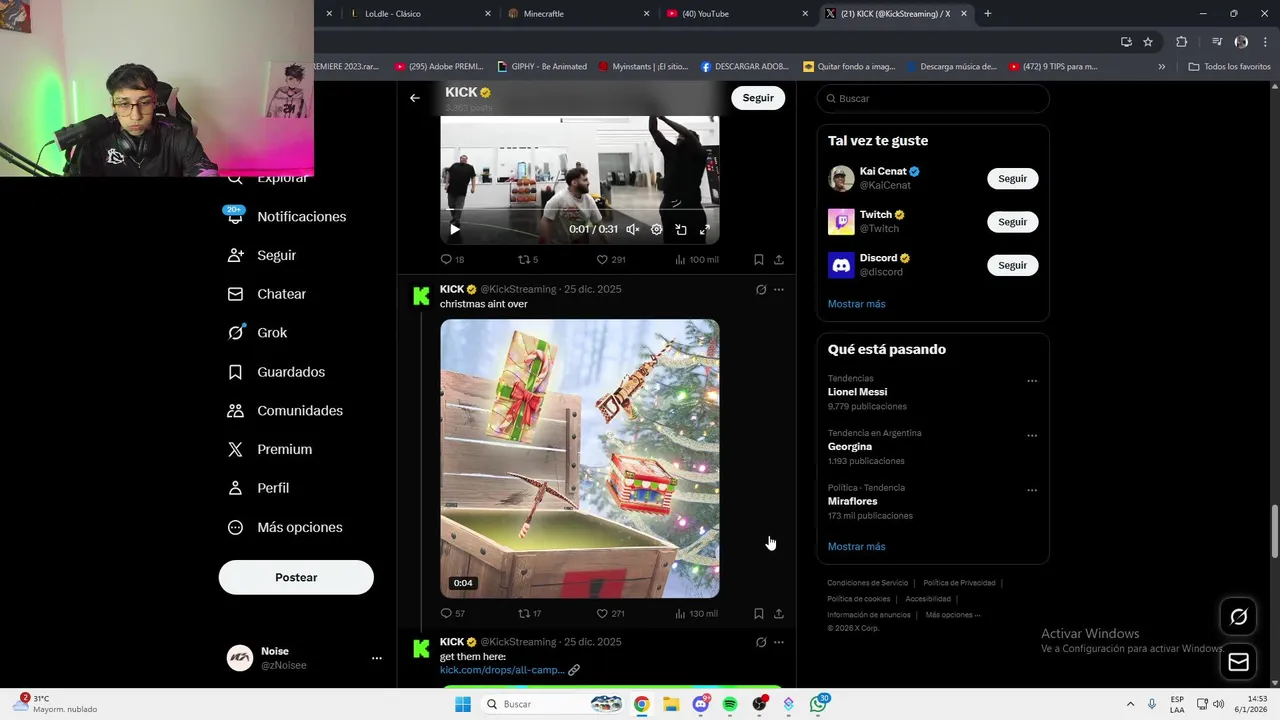
Task: Like the post with 291 likes
Action: click(610, 259)
